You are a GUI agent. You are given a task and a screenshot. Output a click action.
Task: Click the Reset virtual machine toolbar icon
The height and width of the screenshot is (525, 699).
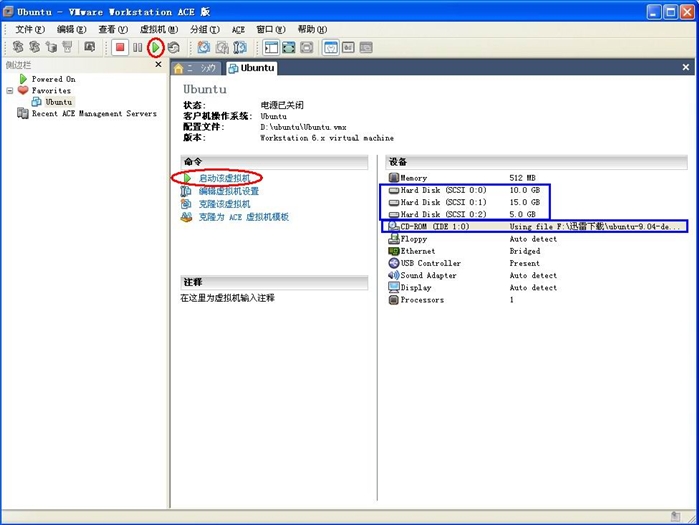173,47
